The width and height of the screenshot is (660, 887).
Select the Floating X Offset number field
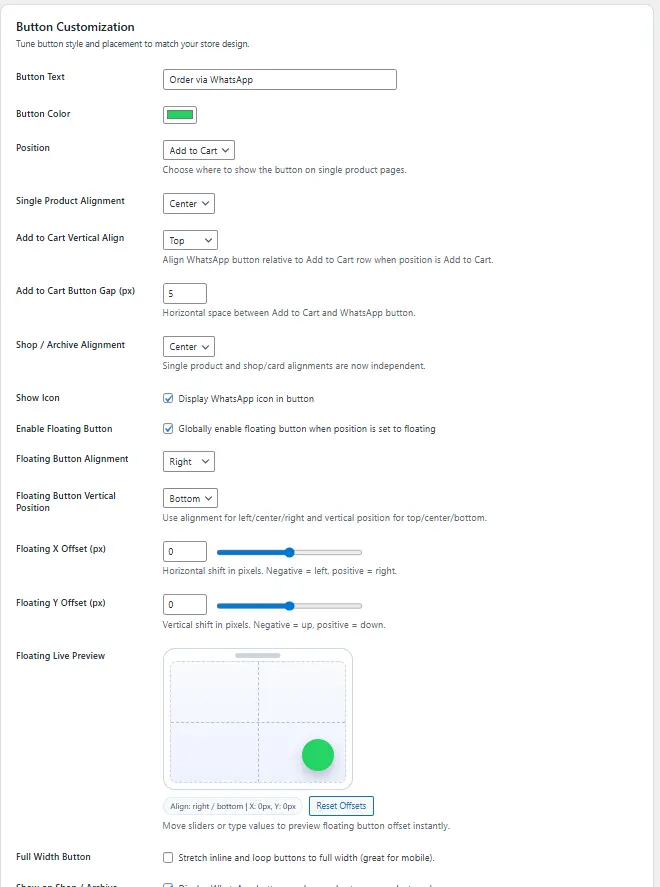185,551
